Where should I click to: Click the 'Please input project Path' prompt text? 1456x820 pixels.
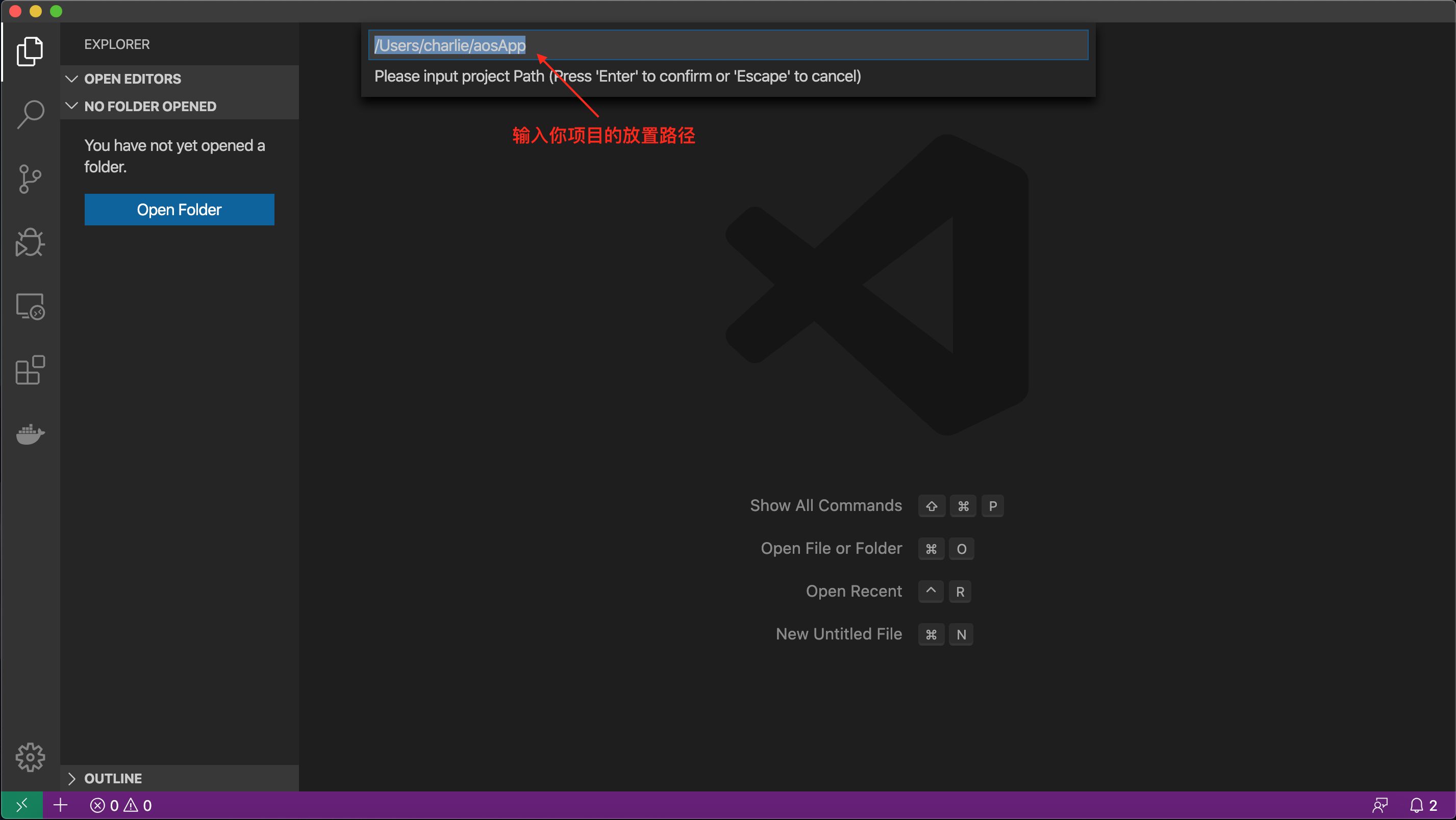pyautogui.click(x=617, y=76)
